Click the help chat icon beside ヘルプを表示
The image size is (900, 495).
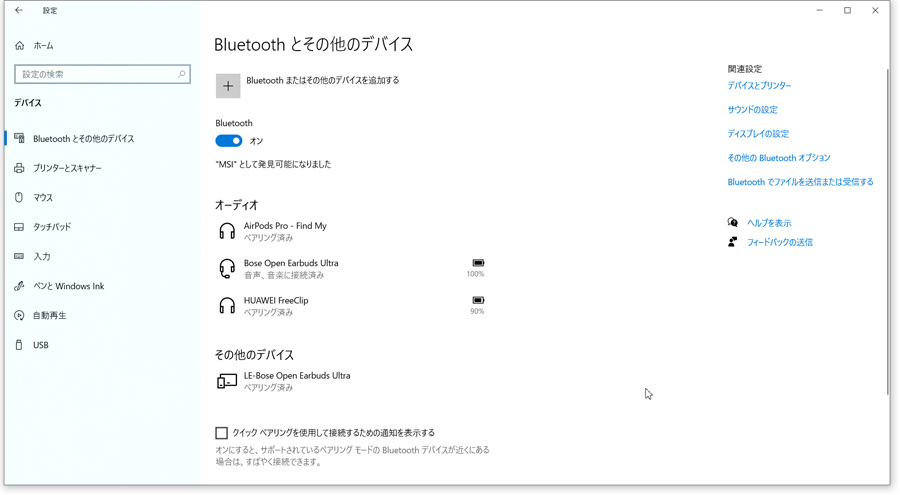pyautogui.click(x=732, y=223)
